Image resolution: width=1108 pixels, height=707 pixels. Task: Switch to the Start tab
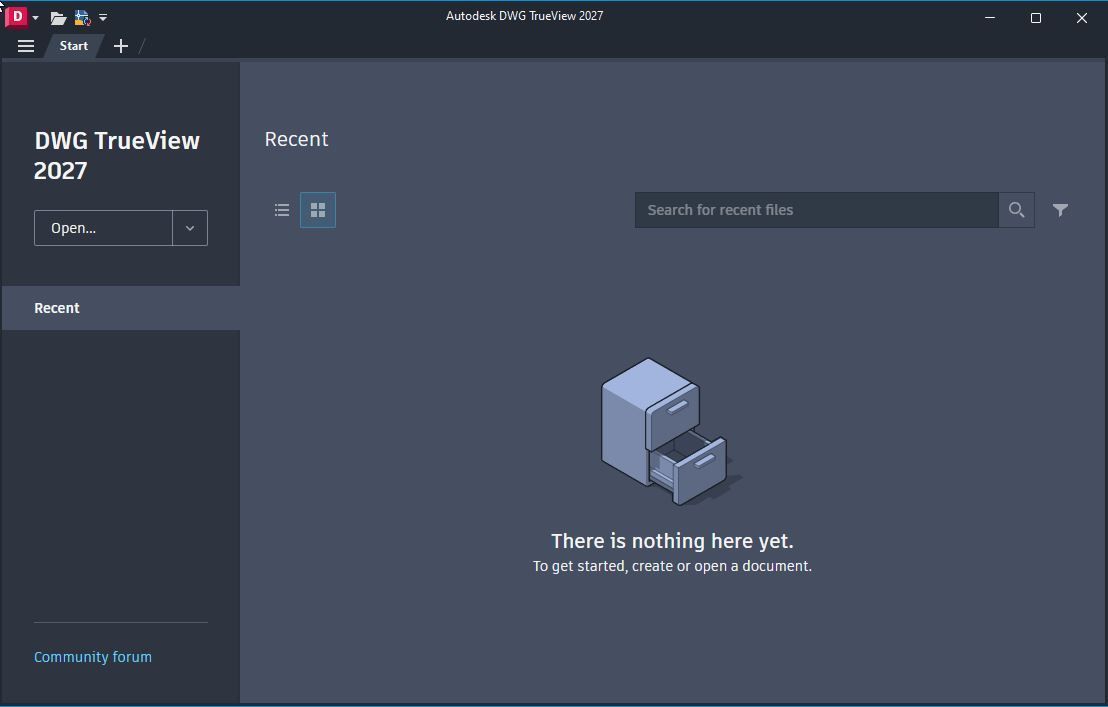pyautogui.click(x=73, y=46)
